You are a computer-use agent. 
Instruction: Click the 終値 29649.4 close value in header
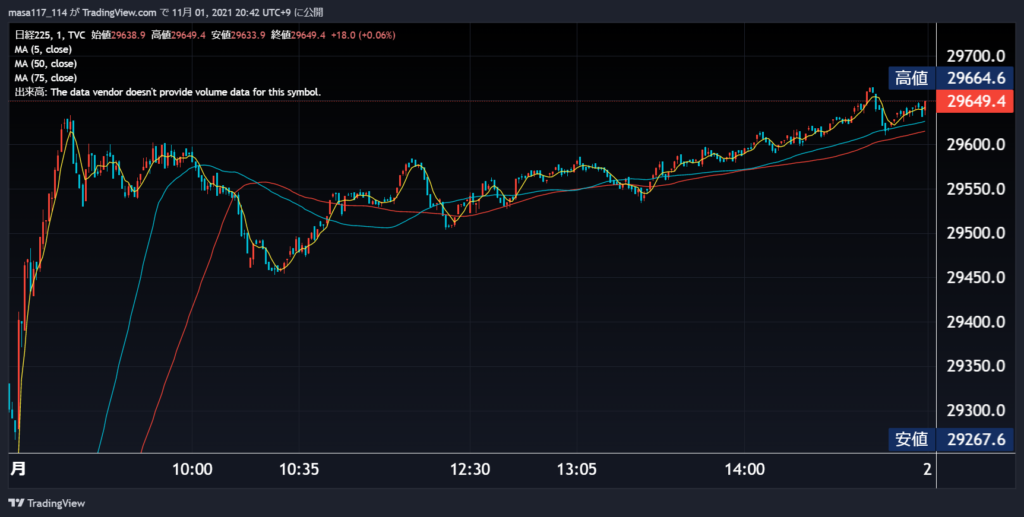(298, 35)
